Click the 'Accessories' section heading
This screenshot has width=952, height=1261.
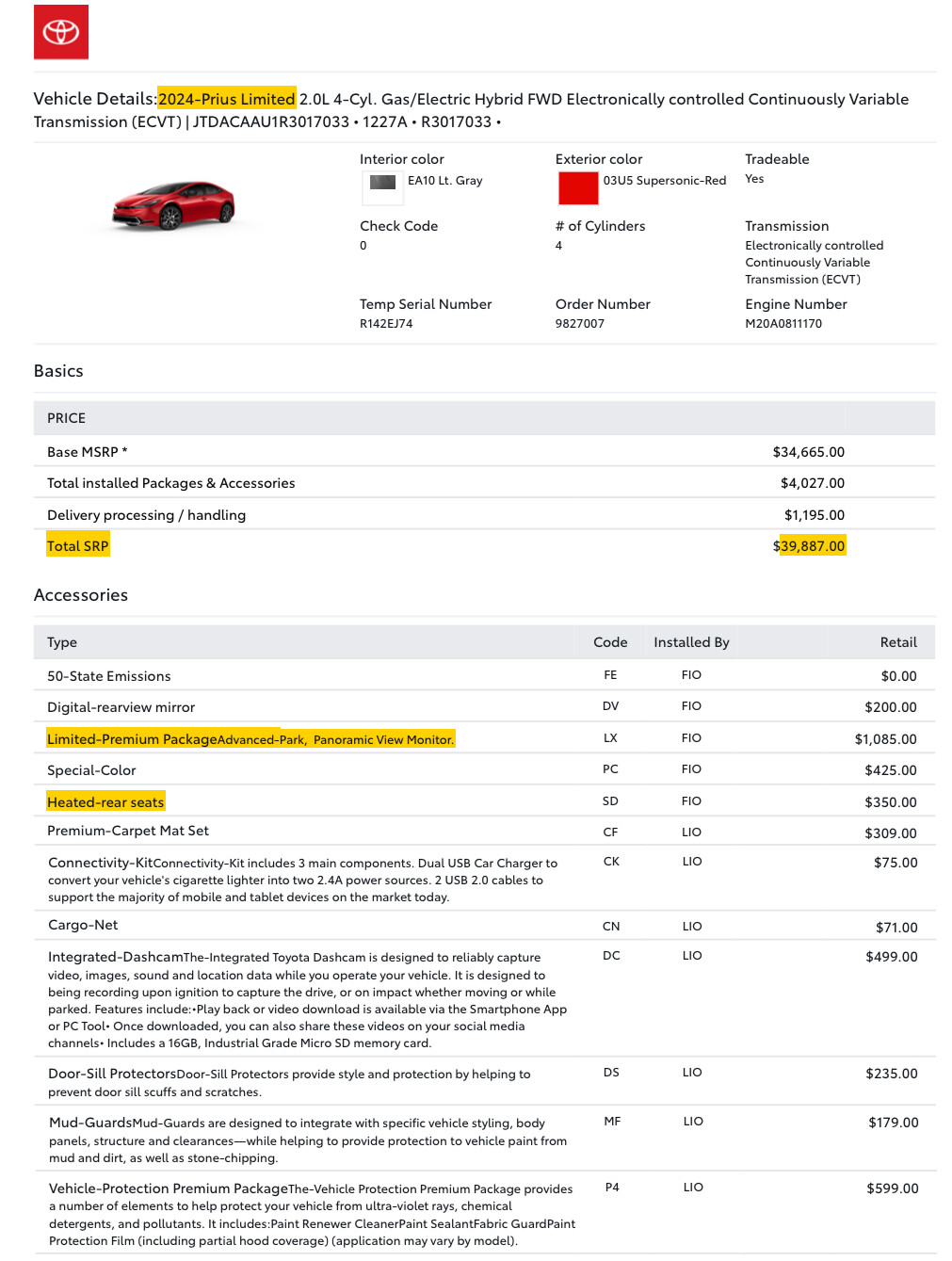[81, 595]
